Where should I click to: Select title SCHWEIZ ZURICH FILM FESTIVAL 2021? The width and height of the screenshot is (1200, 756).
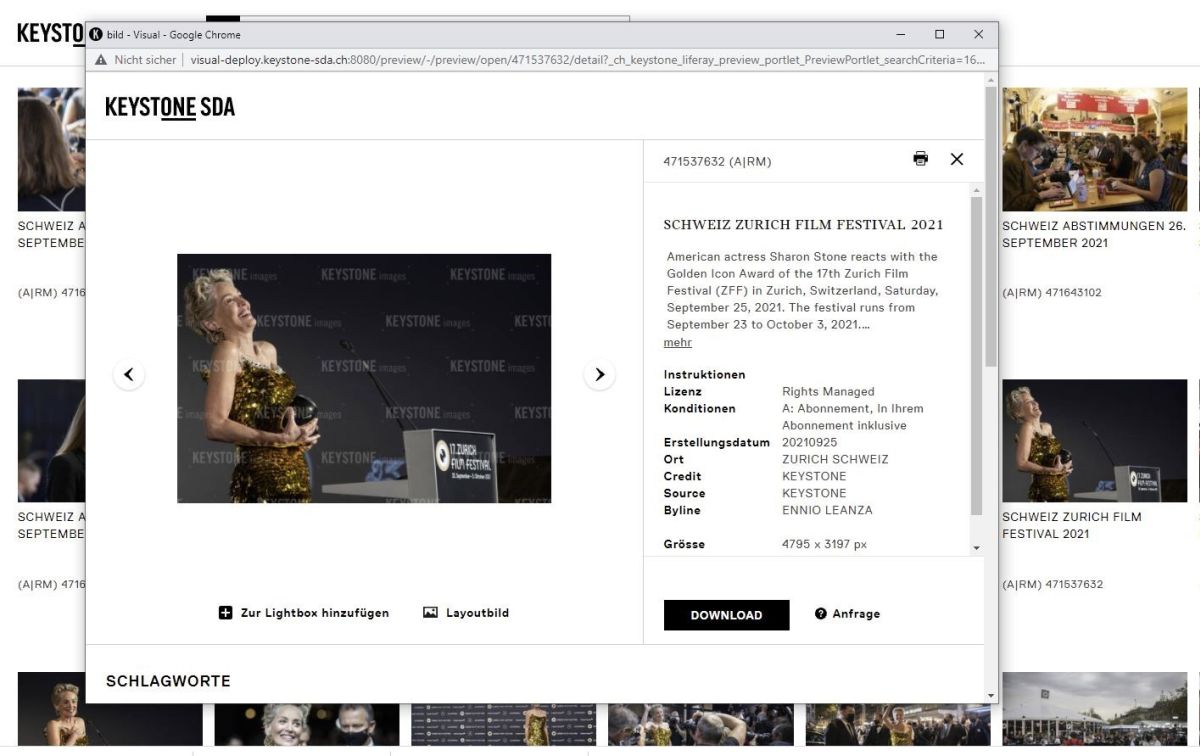803,225
